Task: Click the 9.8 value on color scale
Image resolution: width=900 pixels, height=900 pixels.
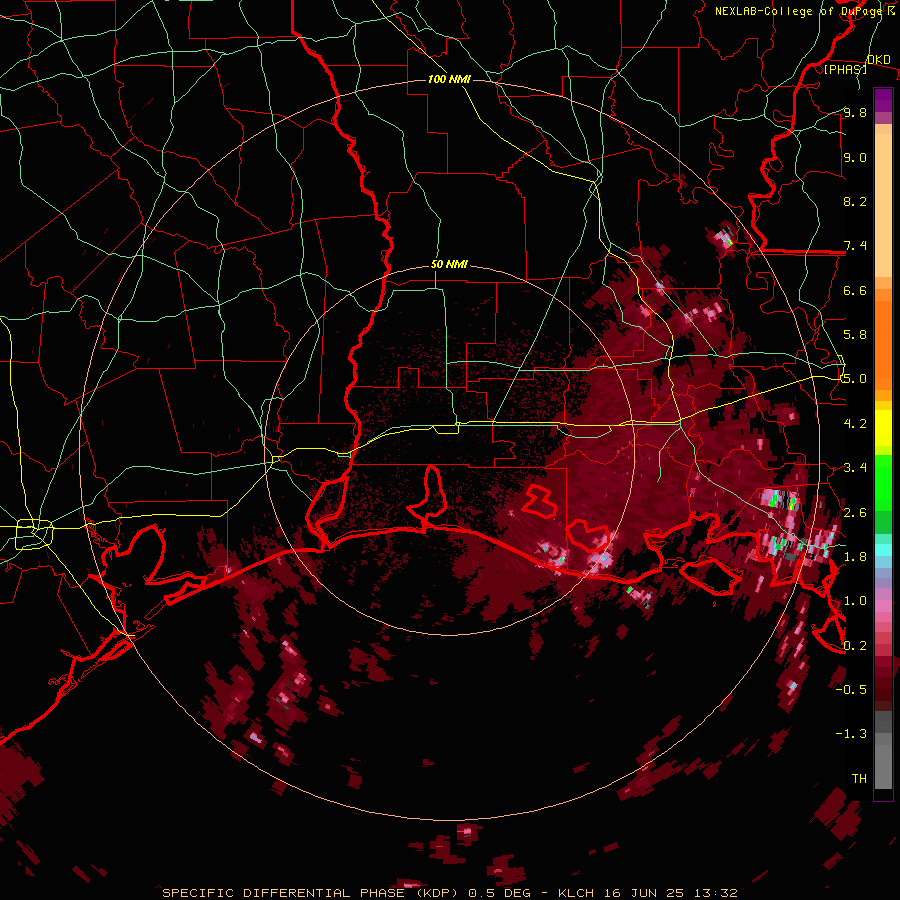Action: (855, 112)
